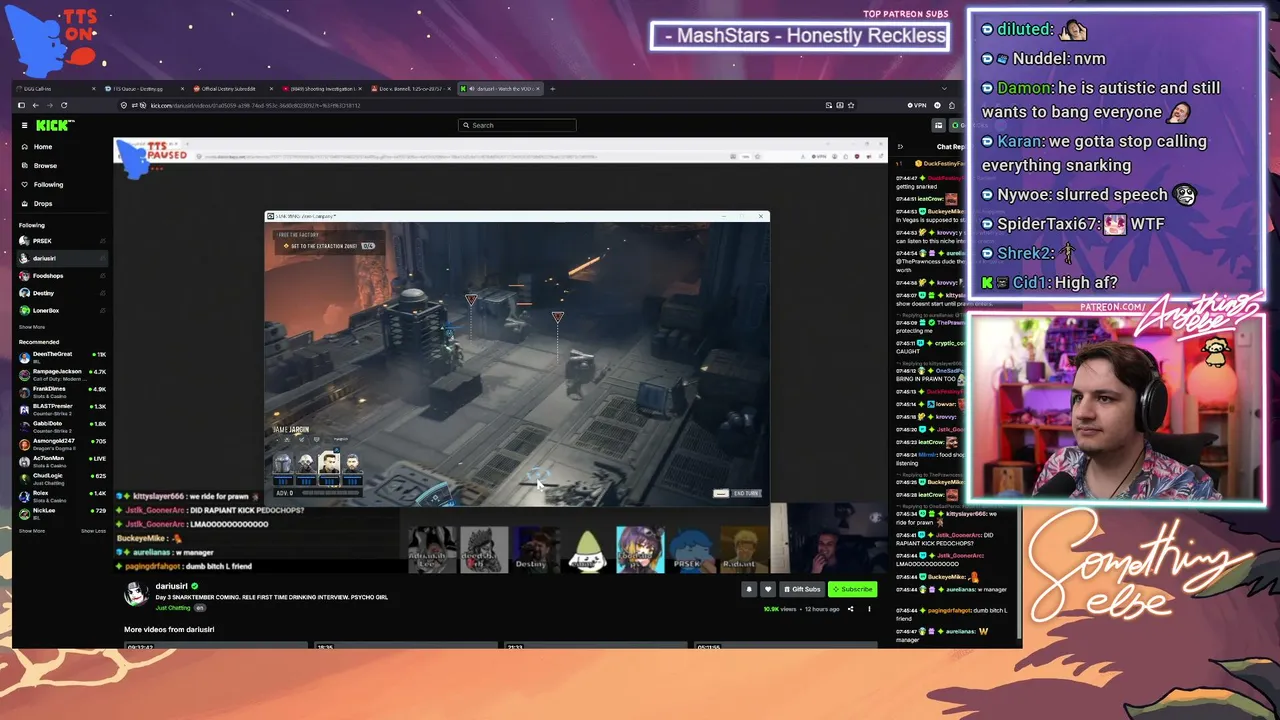Image resolution: width=1280 pixels, height=720 pixels.
Task: Share the dariusirl video
Action: [x=851, y=609]
